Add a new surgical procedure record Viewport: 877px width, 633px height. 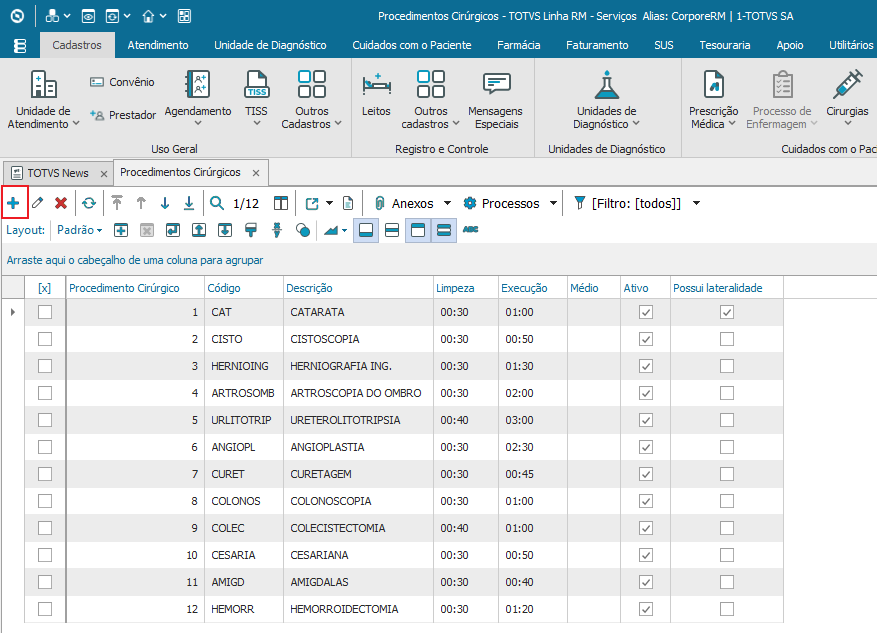13,202
